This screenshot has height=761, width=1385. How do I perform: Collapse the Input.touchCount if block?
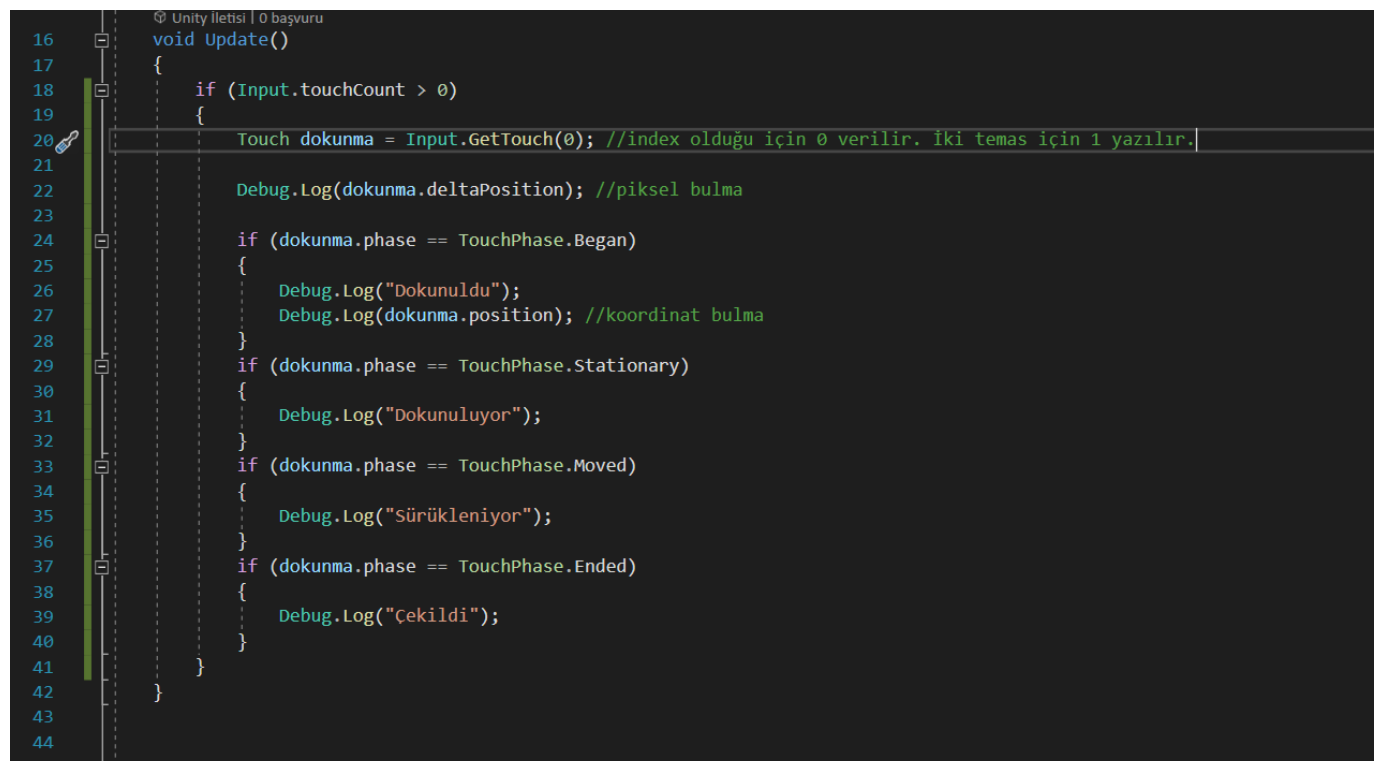click(x=101, y=90)
